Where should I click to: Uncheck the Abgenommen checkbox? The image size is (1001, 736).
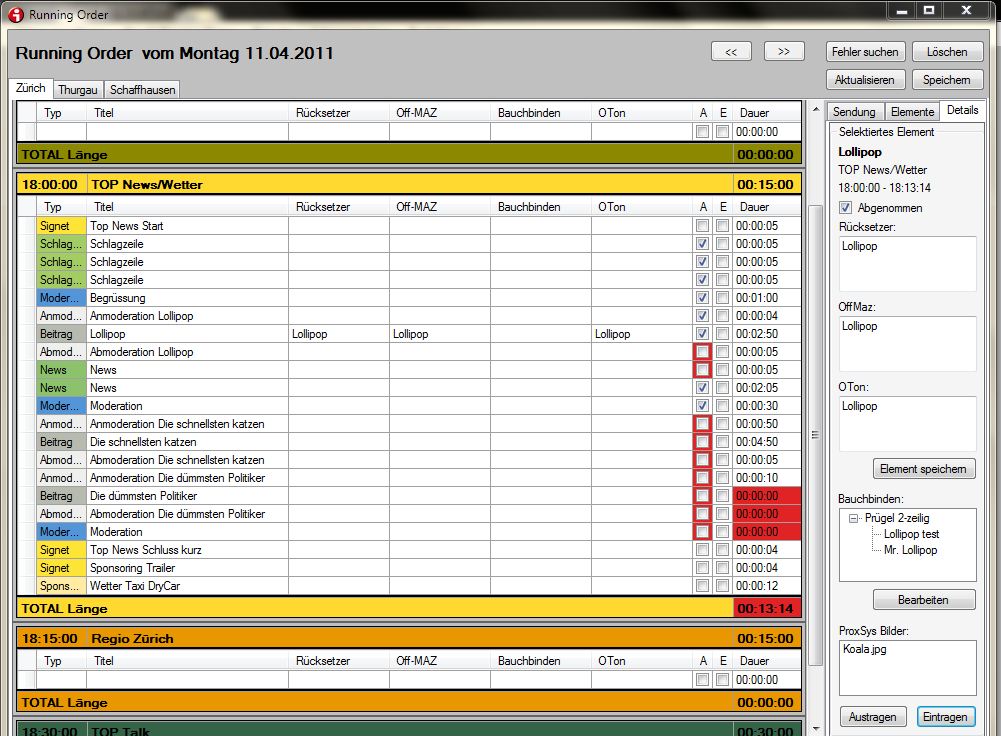pos(846,208)
